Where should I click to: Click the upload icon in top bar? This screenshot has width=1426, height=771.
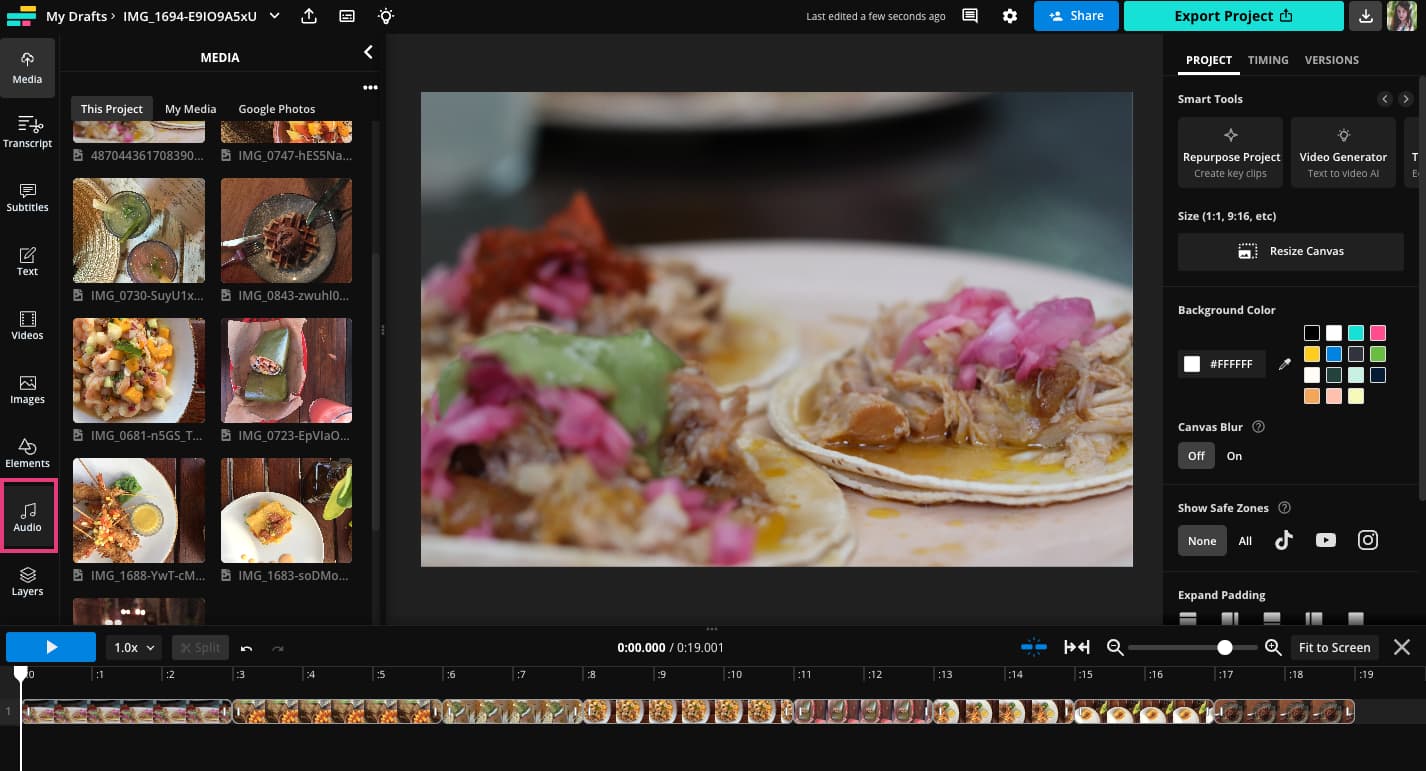click(x=309, y=16)
